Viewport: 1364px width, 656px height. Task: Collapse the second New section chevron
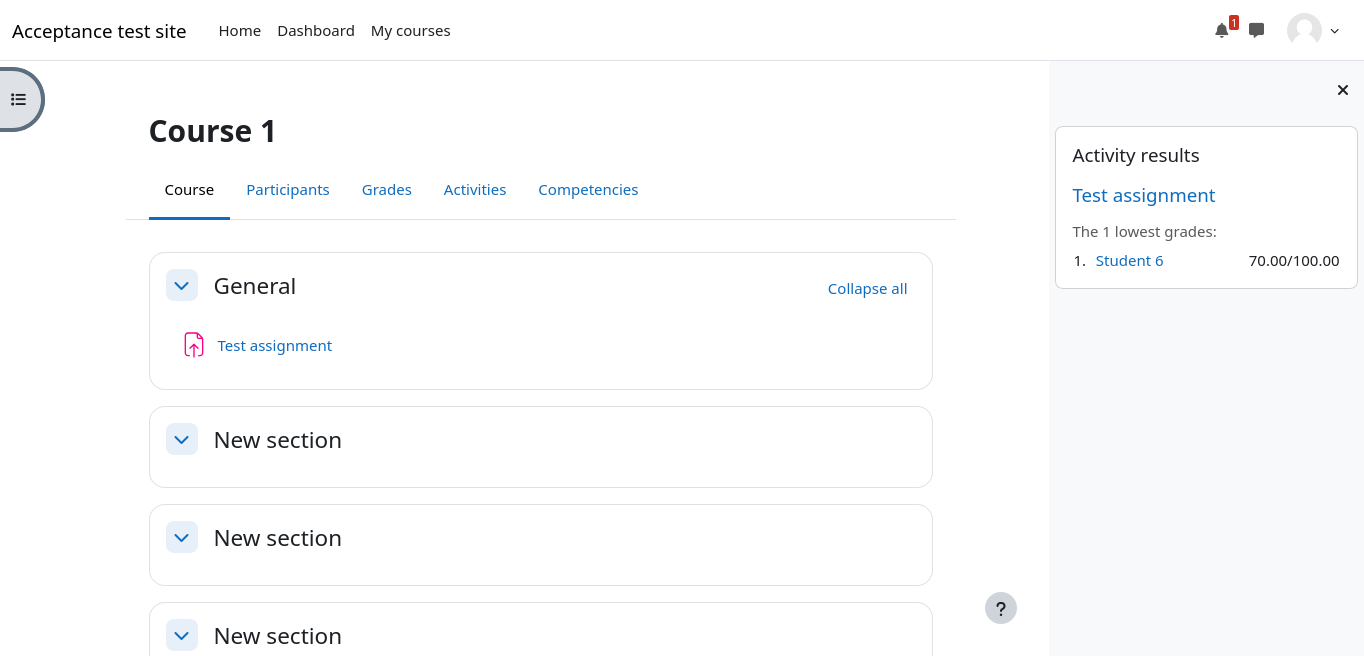click(181, 538)
